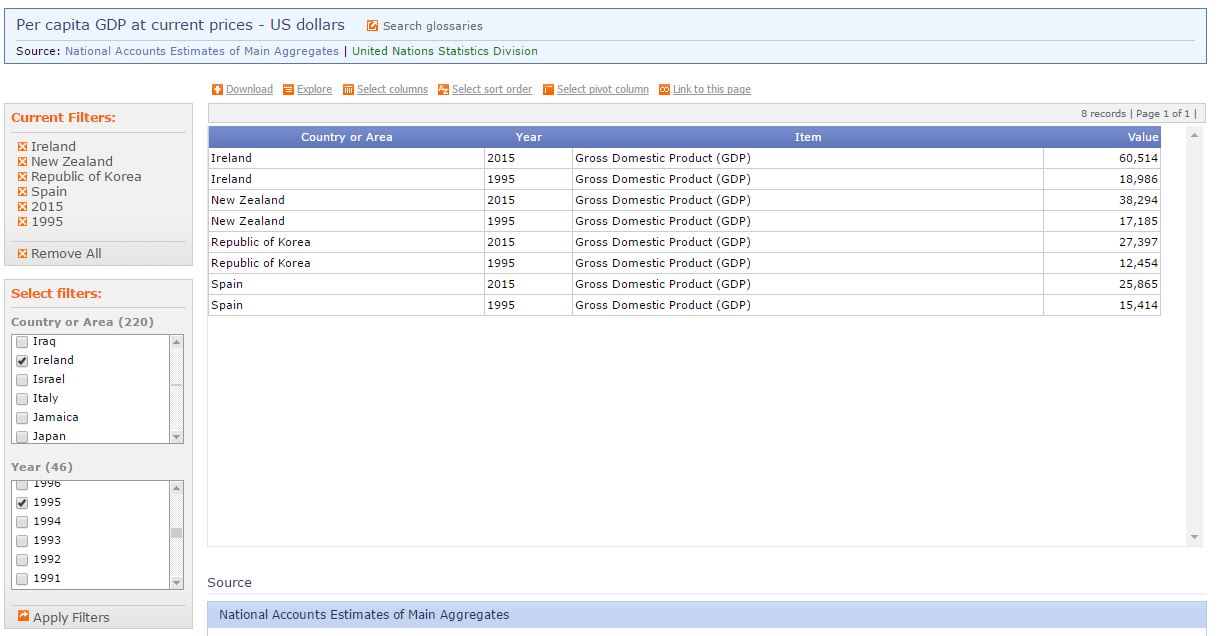
Task: Click the results table scroll-down arrow
Action: pos(1194,538)
